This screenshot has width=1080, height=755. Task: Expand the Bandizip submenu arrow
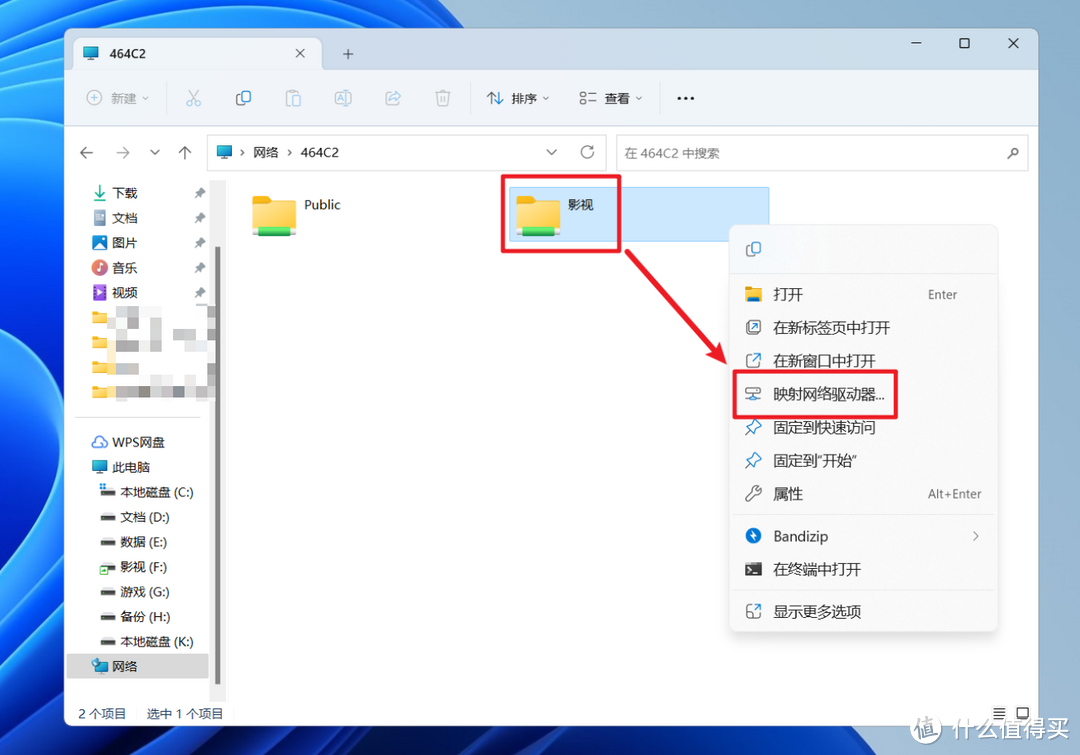[975, 536]
